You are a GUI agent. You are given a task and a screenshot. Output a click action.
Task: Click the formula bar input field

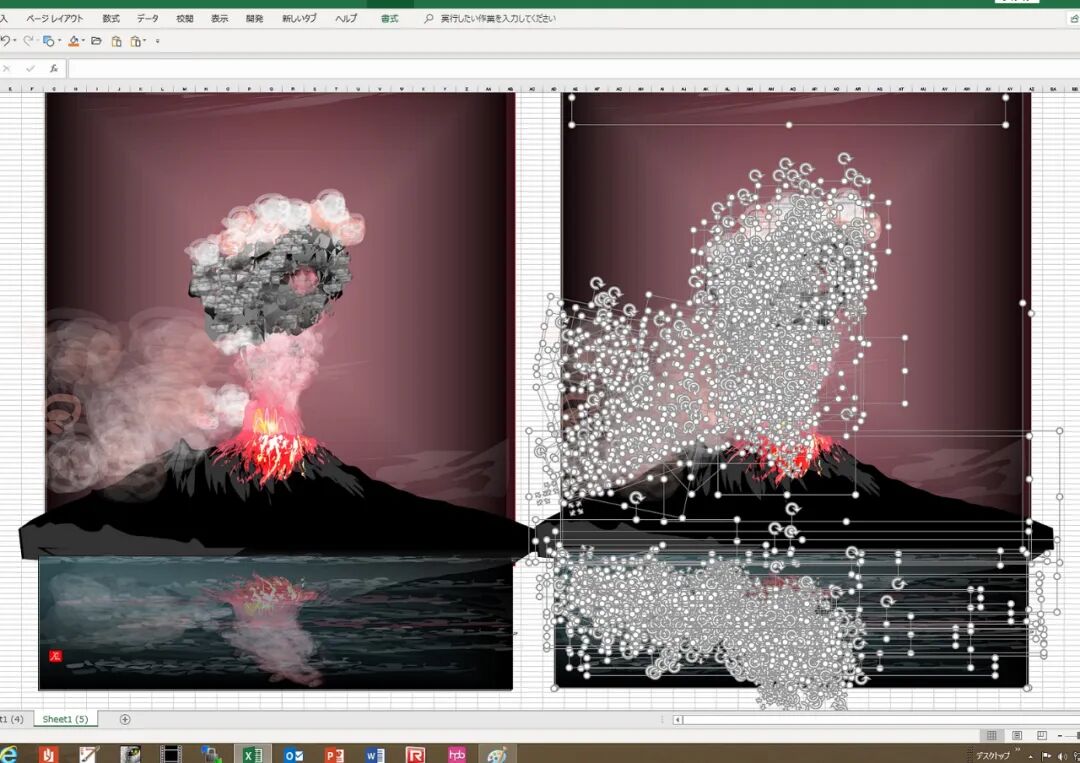573,68
